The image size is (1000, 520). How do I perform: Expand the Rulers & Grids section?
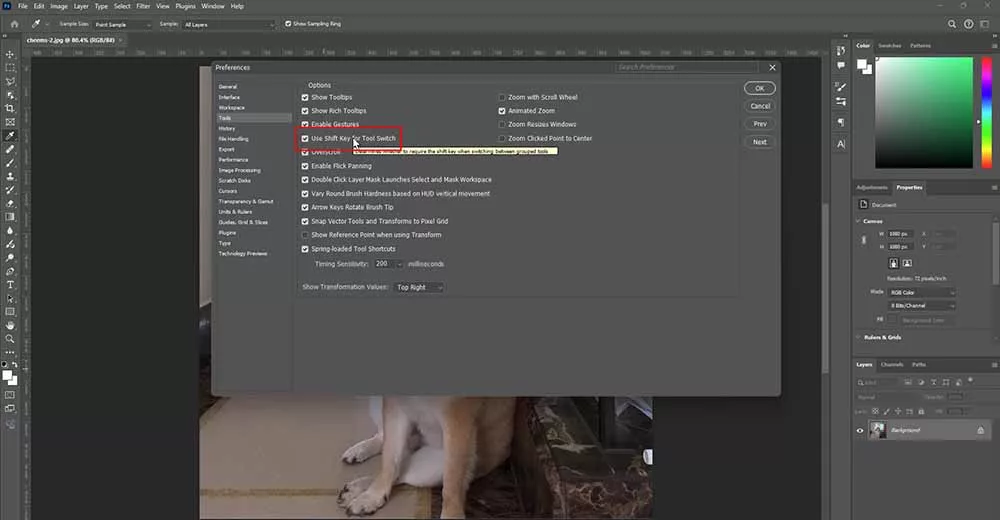point(858,337)
